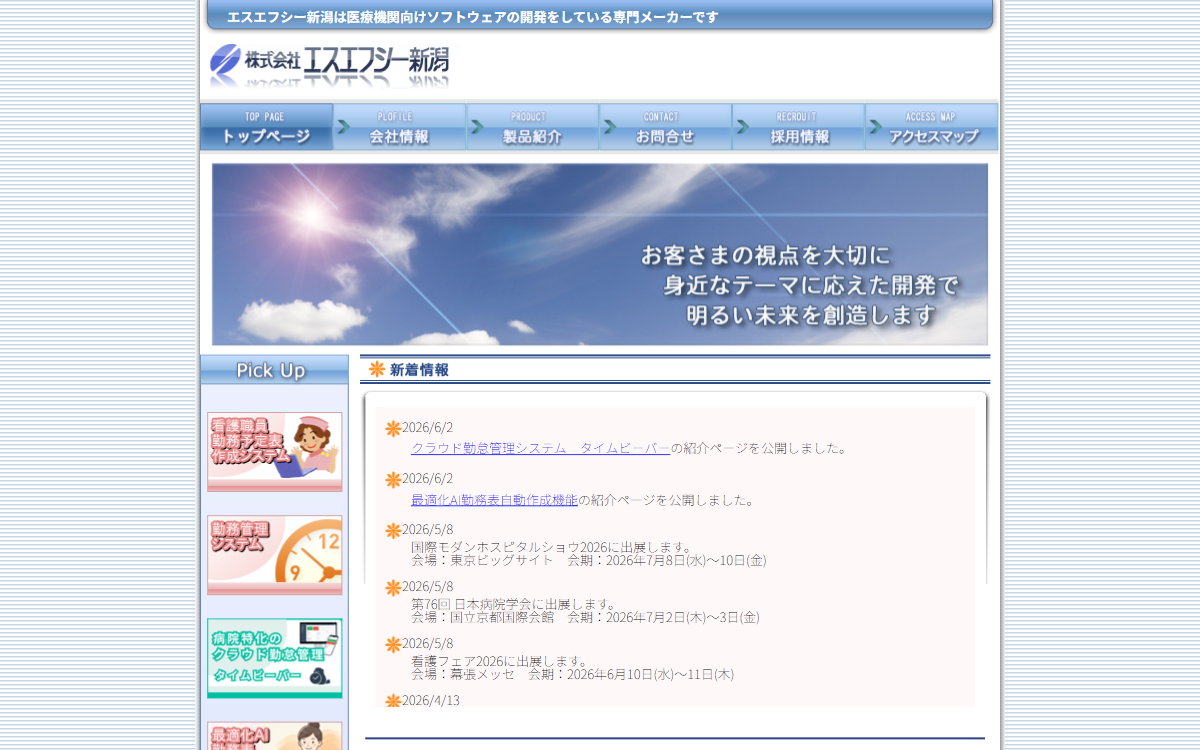
Task: Select the お問合せ contact tab
Action: pos(665,127)
